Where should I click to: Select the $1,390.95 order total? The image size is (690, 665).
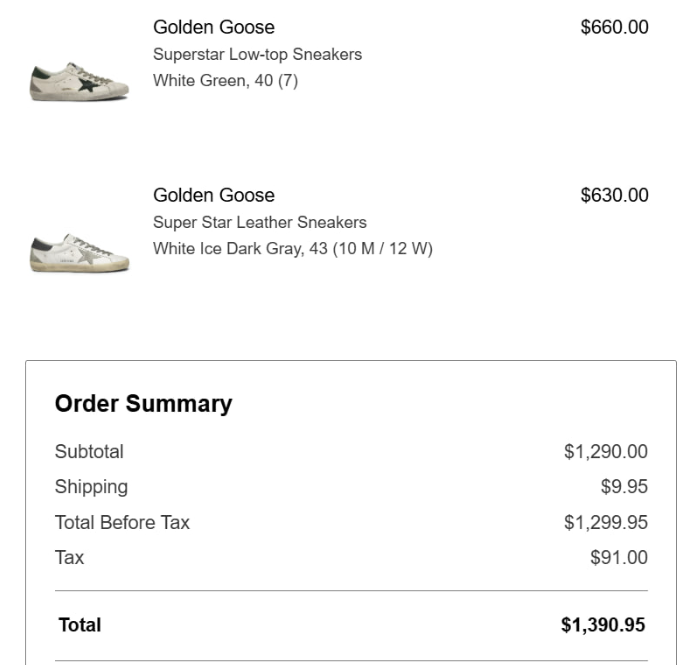pyautogui.click(x=603, y=625)
